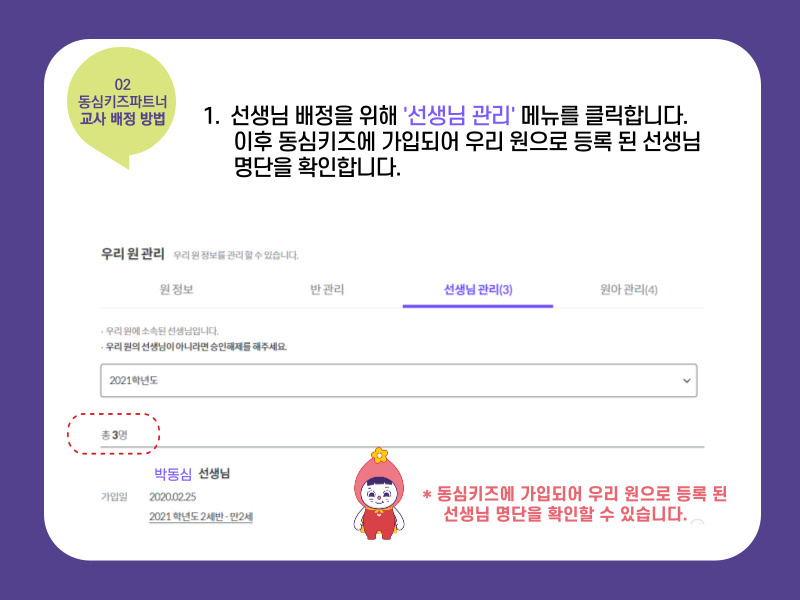Click teacher name 박동심 link
800x600 pixels.
[x=172, y=474]
